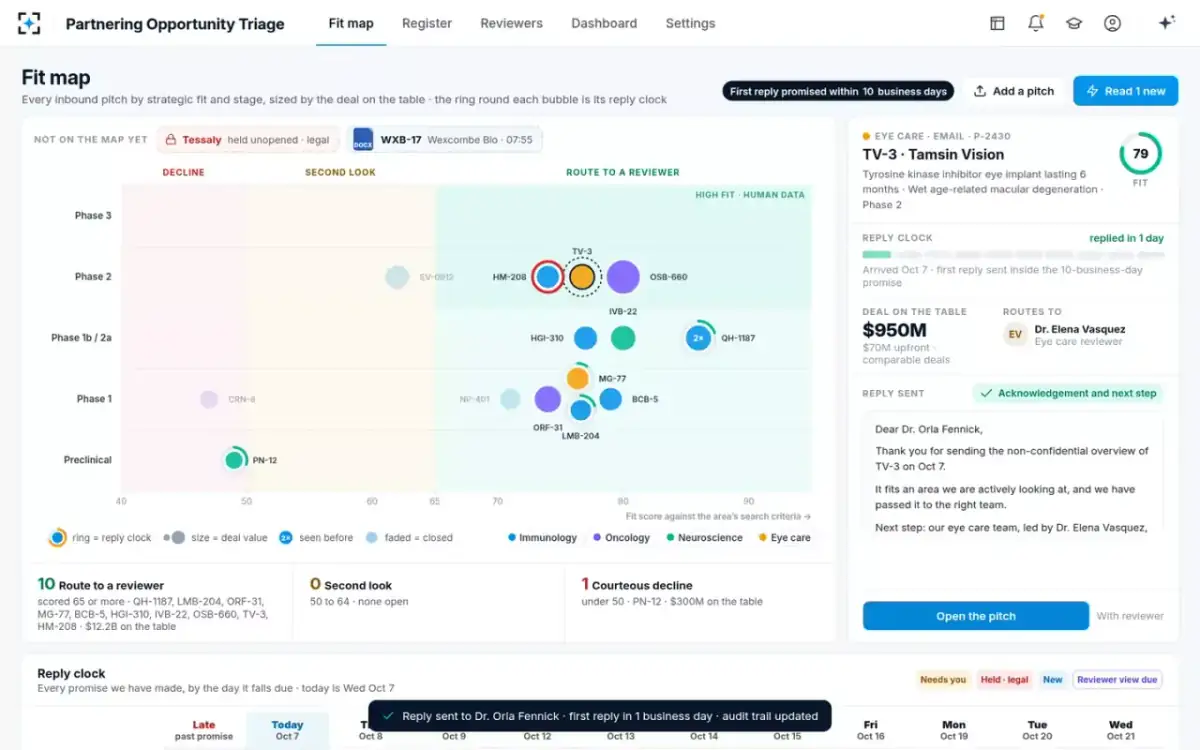Viewport: 1200px width, 750px height.
Task: Open the Settings tab
Action: (690, 23)
